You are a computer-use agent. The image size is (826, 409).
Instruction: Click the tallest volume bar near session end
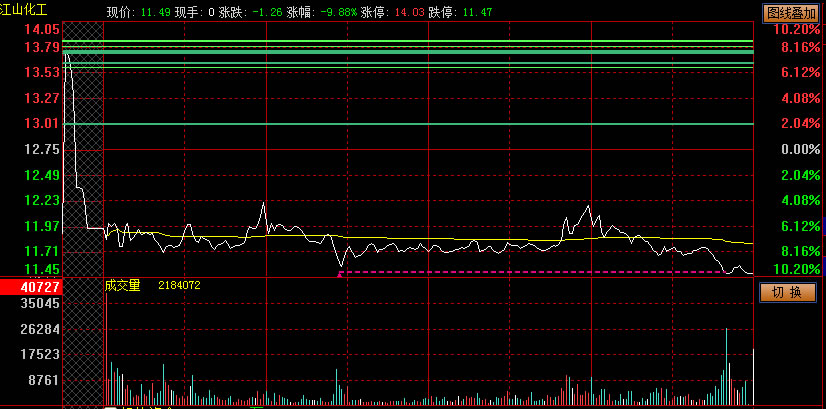tap(727, 365)
